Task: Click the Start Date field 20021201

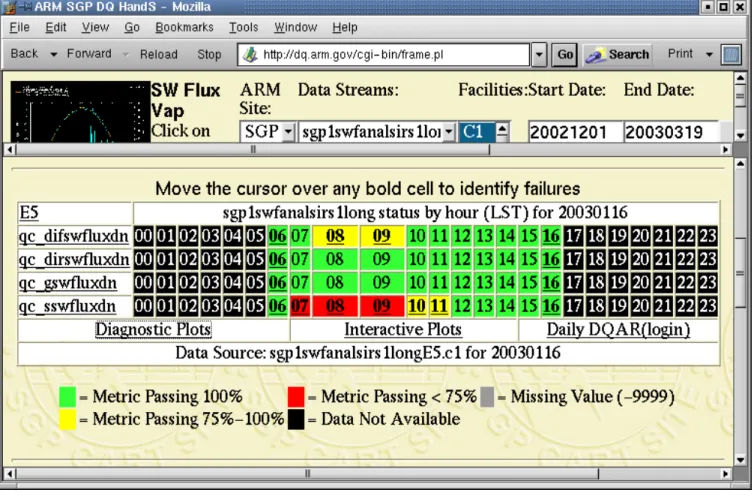Action: tap(575, 131)
